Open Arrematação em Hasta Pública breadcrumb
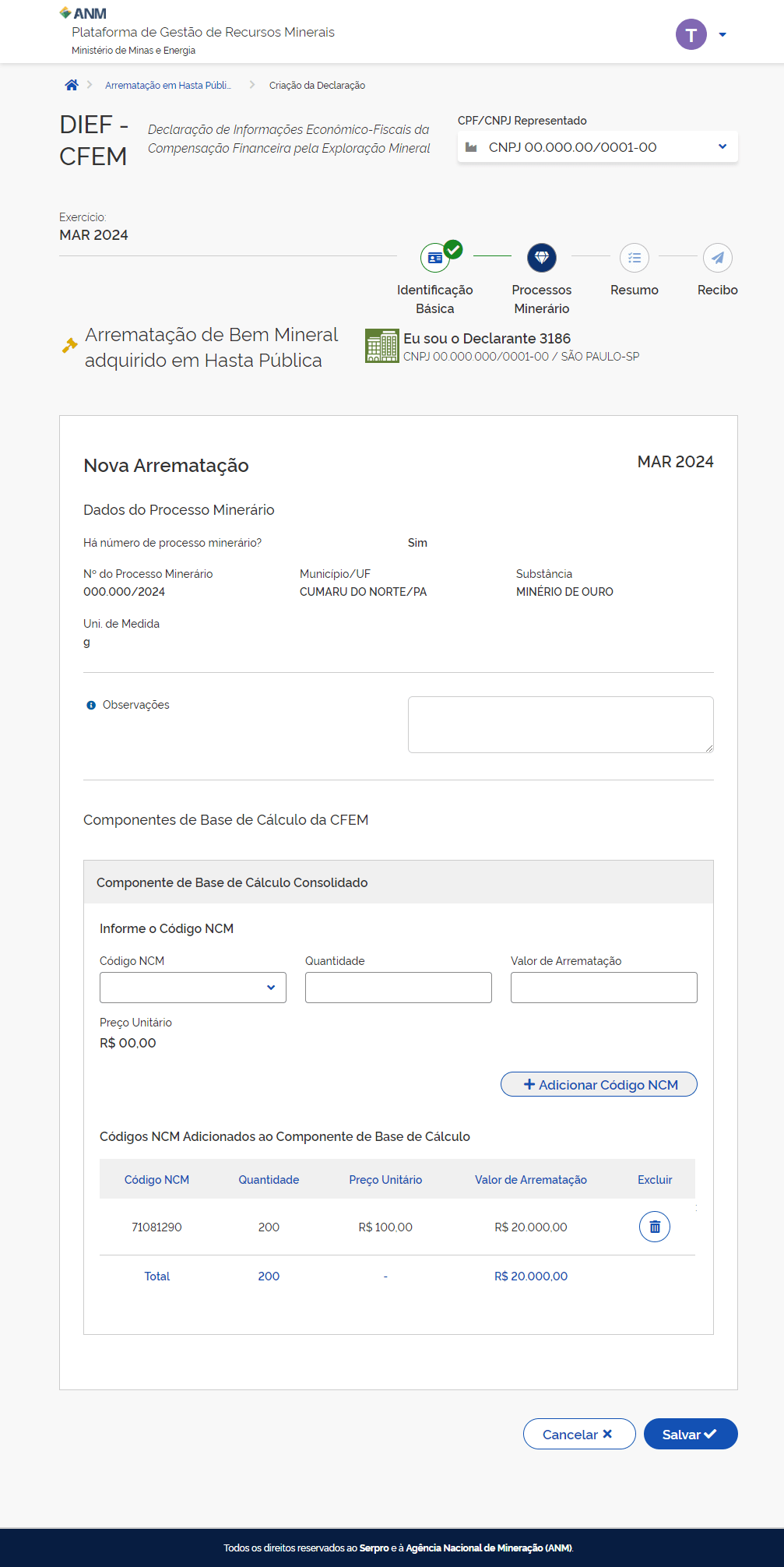 pos(168,86)
